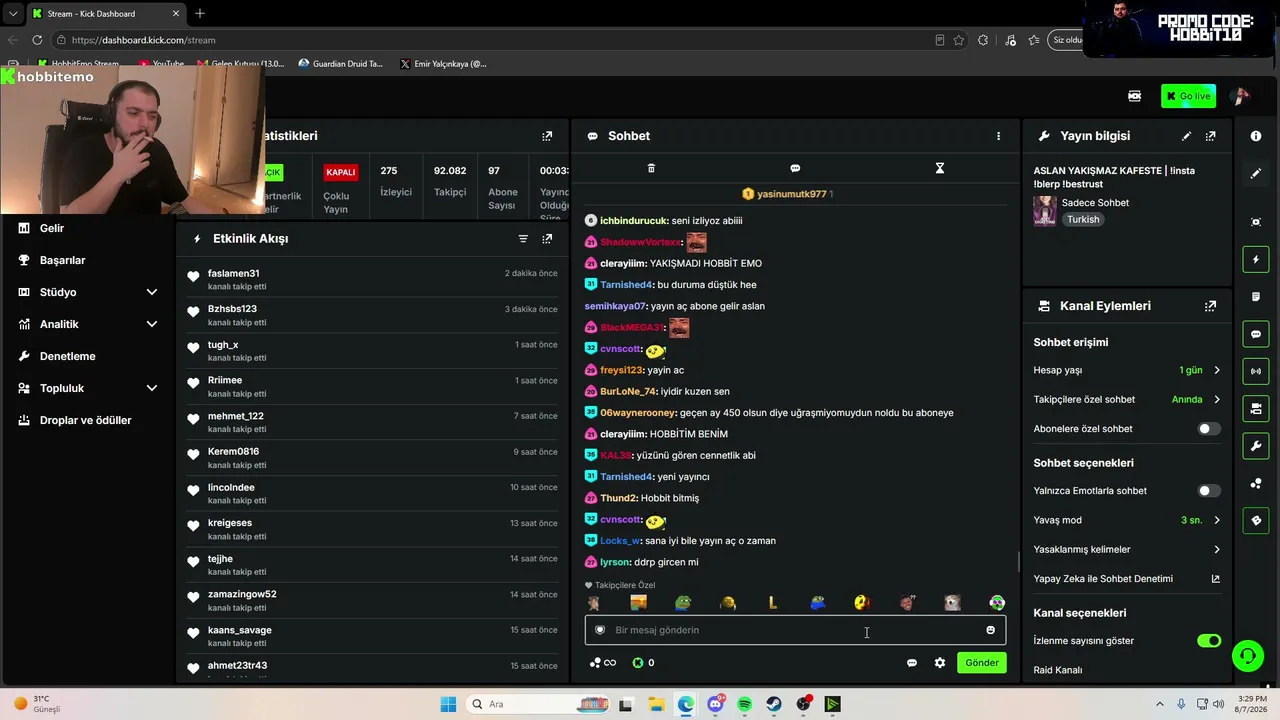
Task: Open the green headset support button
Action: [x=1247, y=656]
